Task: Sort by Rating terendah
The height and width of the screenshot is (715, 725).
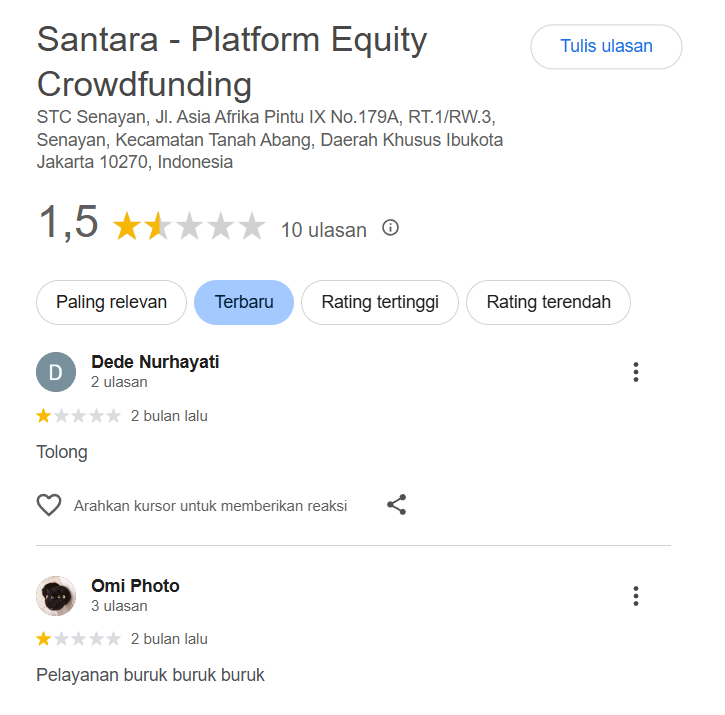Action: tap(548, 302)
